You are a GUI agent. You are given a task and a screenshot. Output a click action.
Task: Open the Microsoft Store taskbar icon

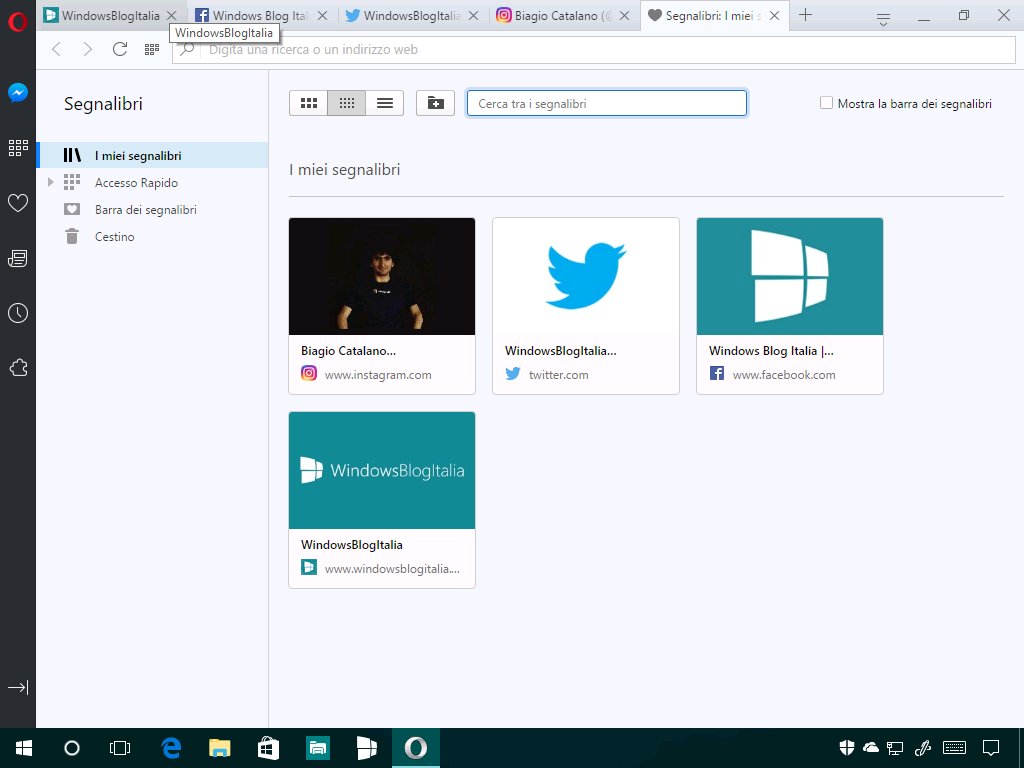coord(268,748)
